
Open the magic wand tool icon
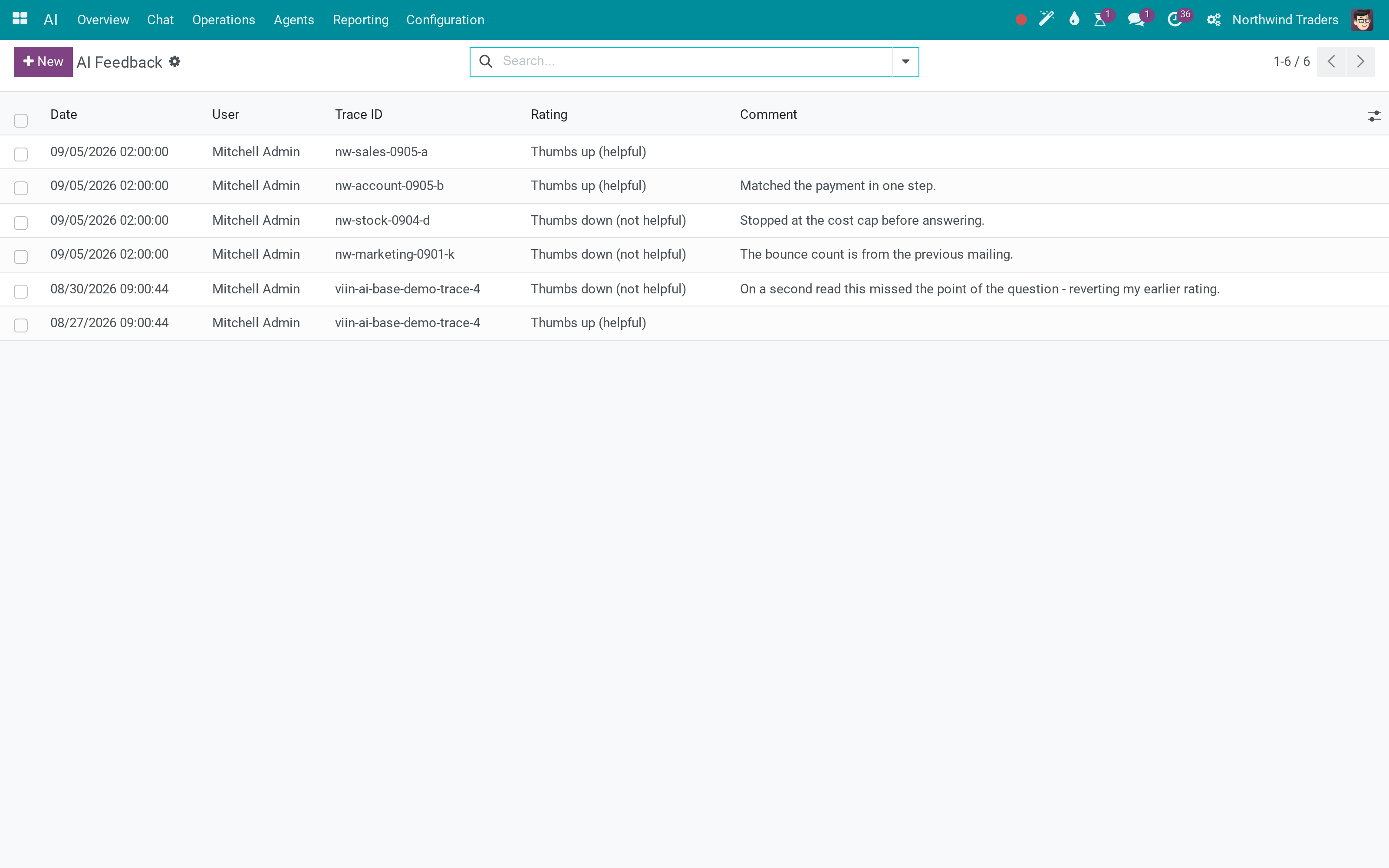(1047, 20)
